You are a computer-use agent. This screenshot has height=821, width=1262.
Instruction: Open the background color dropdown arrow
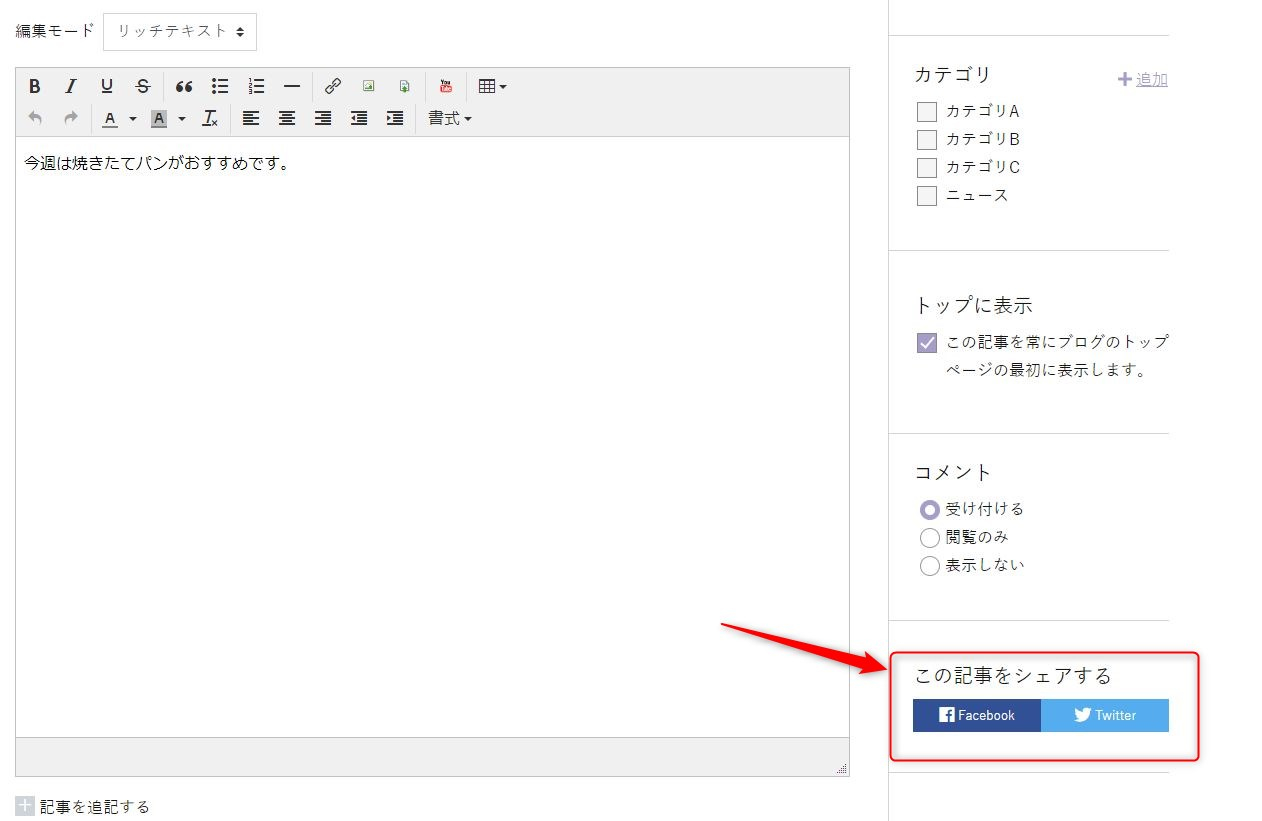click(x=182, y=118)
